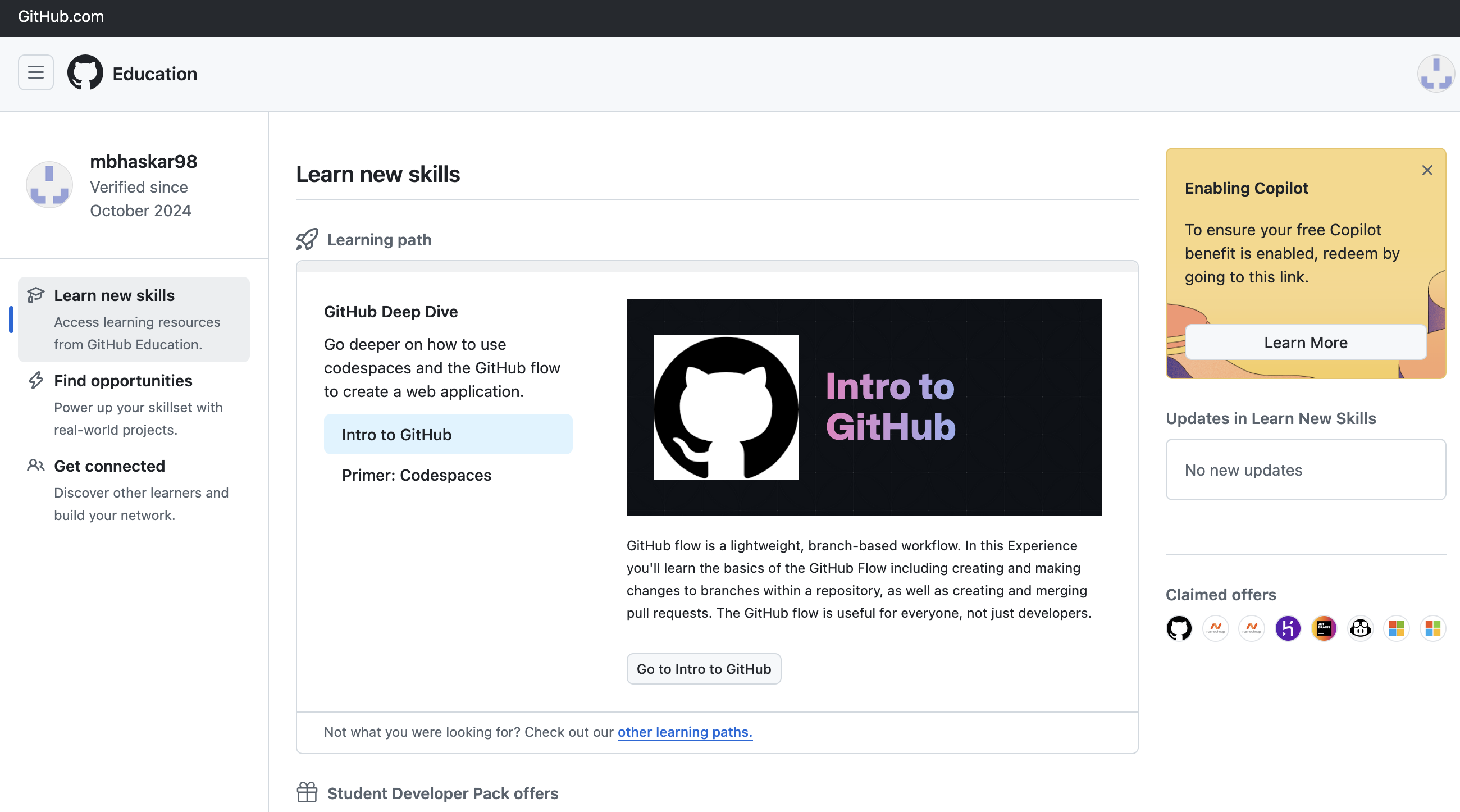Dismiss the Enabling Copilot card
Image resolution: width=1460 pixels, height=812 pixels.
(1427, 170)
